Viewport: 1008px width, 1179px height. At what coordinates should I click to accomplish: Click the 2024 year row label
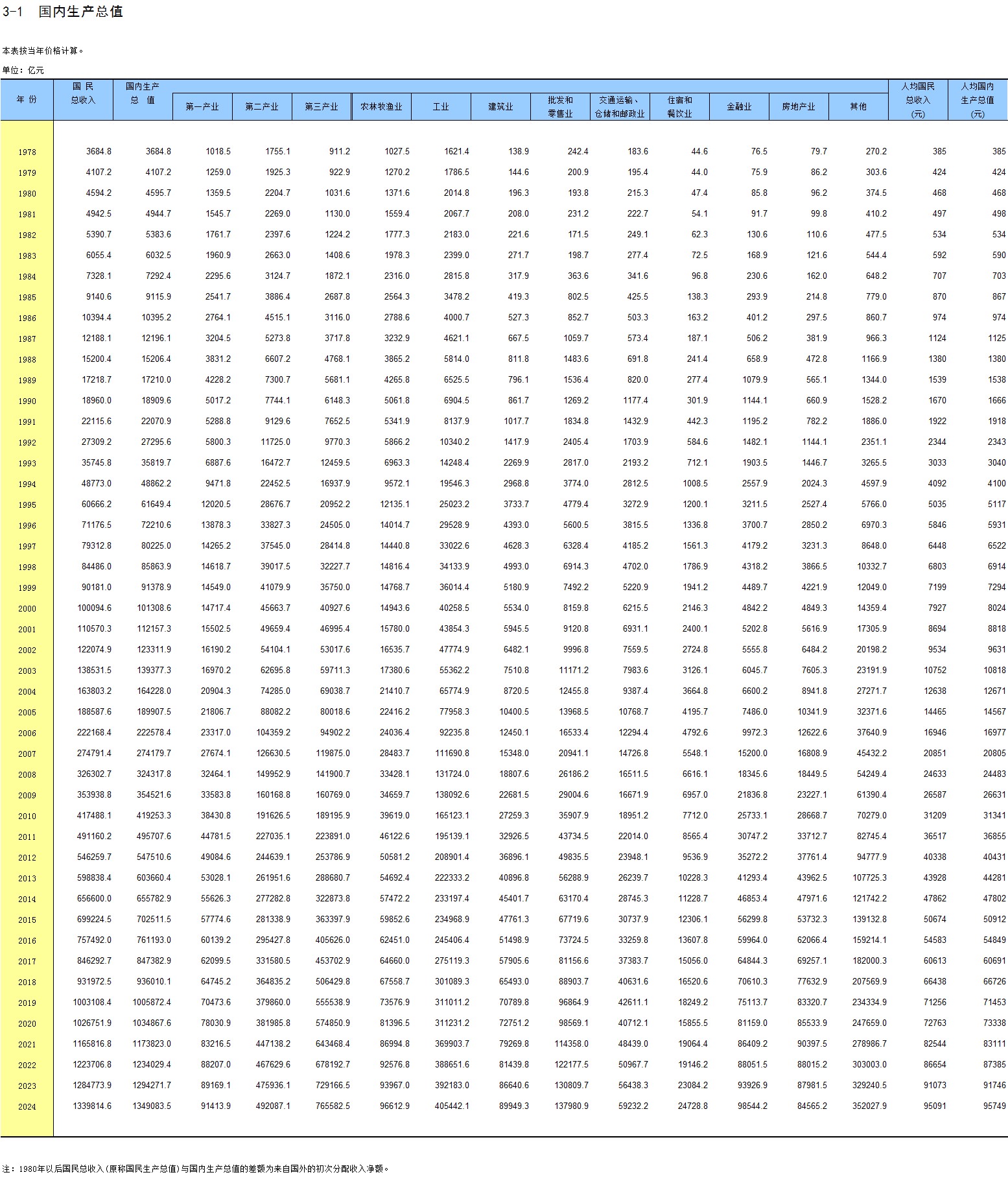[x=27, y=1107]
